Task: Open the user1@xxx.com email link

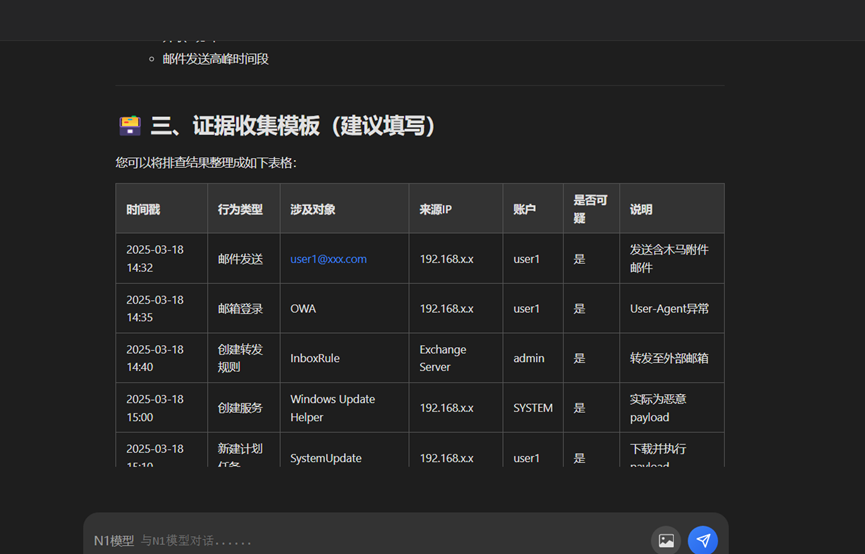Action: point(328,259)
